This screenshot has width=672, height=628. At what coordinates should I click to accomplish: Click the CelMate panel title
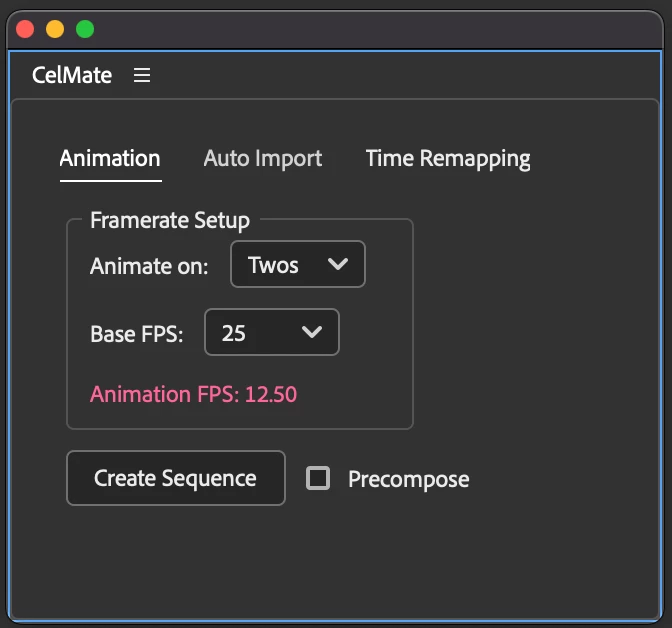click(72, 75)
